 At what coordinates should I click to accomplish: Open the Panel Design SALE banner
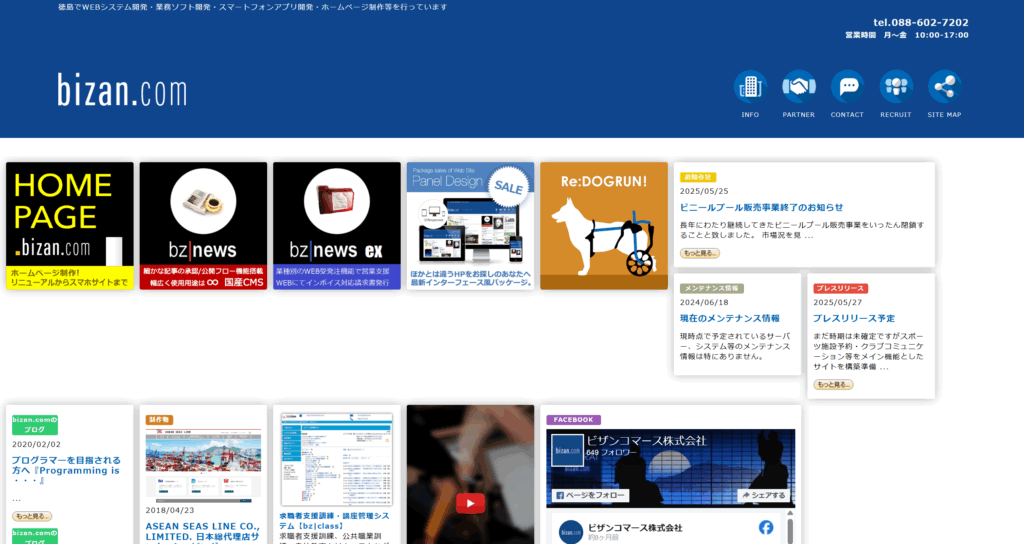470,226
